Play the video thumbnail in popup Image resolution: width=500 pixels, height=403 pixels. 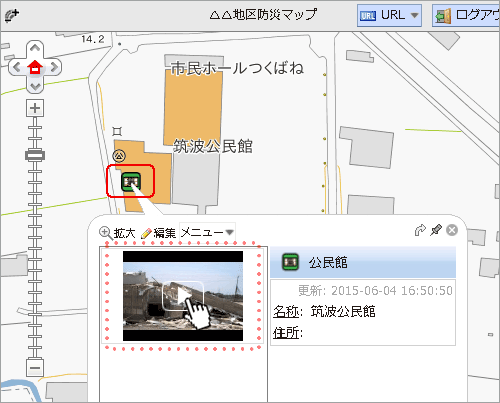point(183,296)
